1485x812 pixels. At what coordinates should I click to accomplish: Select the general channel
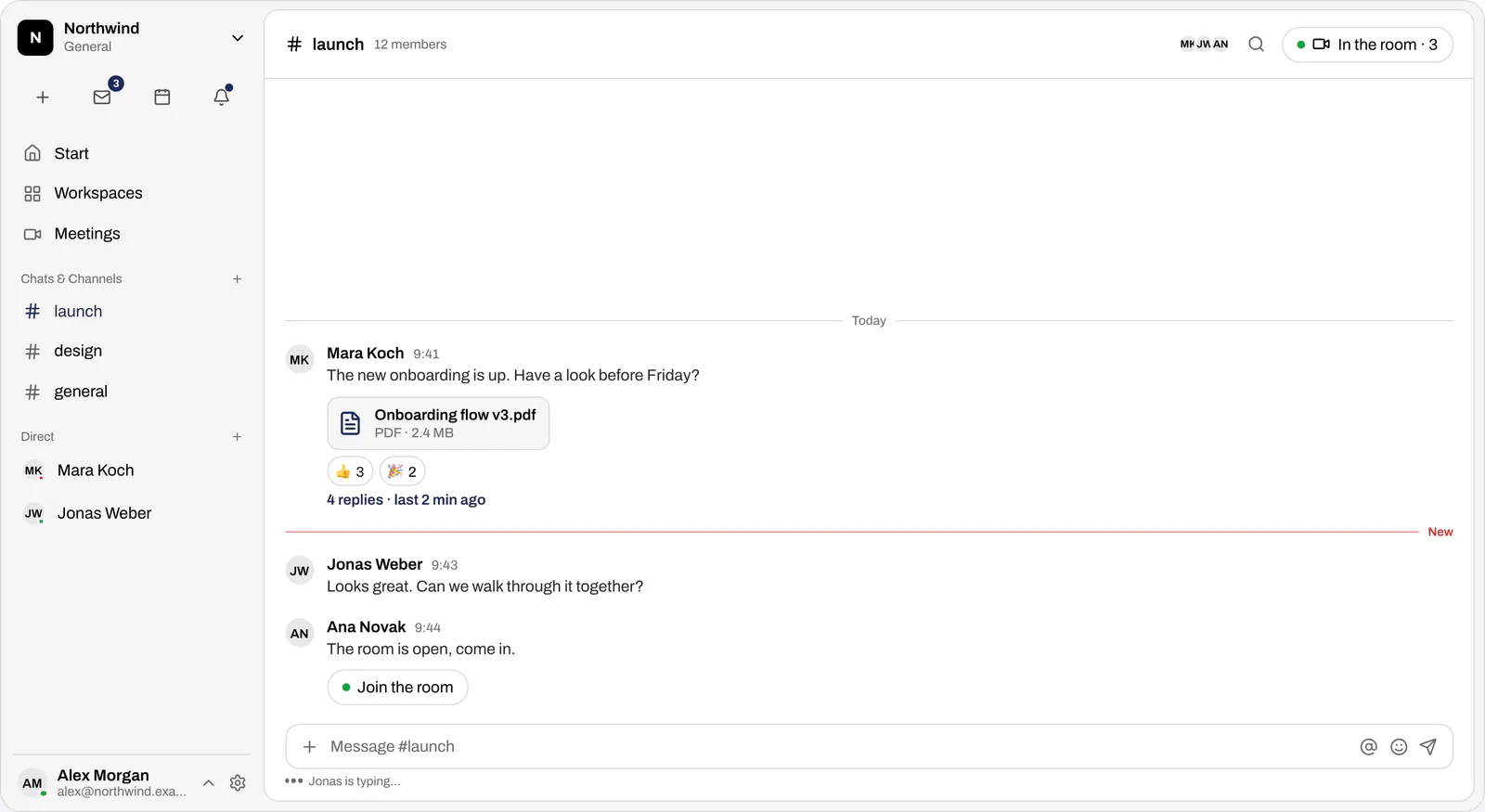tap(130, 392)
